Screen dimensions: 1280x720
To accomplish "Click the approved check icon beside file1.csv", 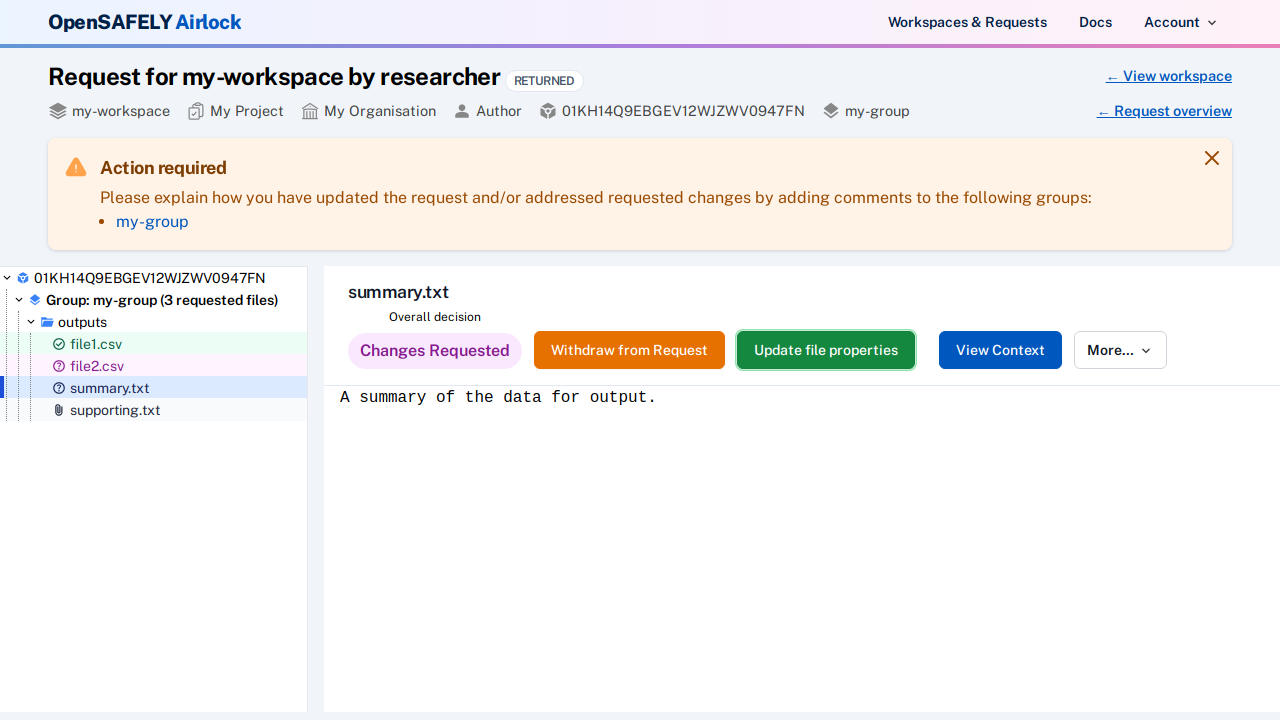I will coord(59,344).
